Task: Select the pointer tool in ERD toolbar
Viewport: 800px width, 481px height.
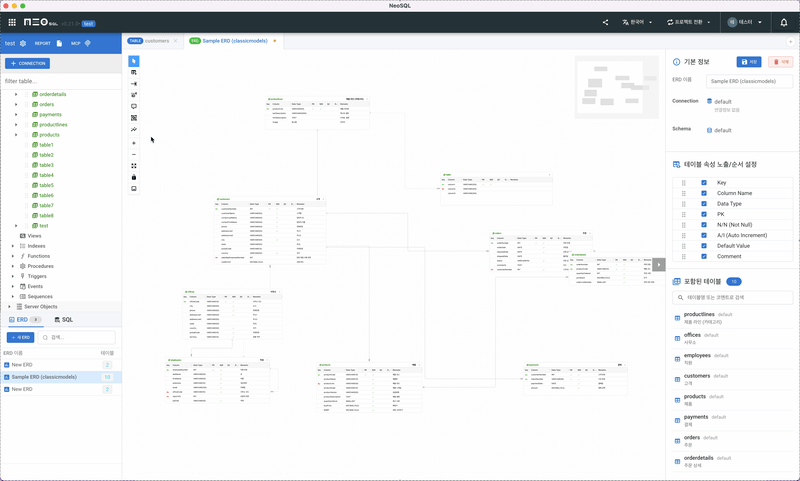Action: pyautogui.click(x=134, y=62)
